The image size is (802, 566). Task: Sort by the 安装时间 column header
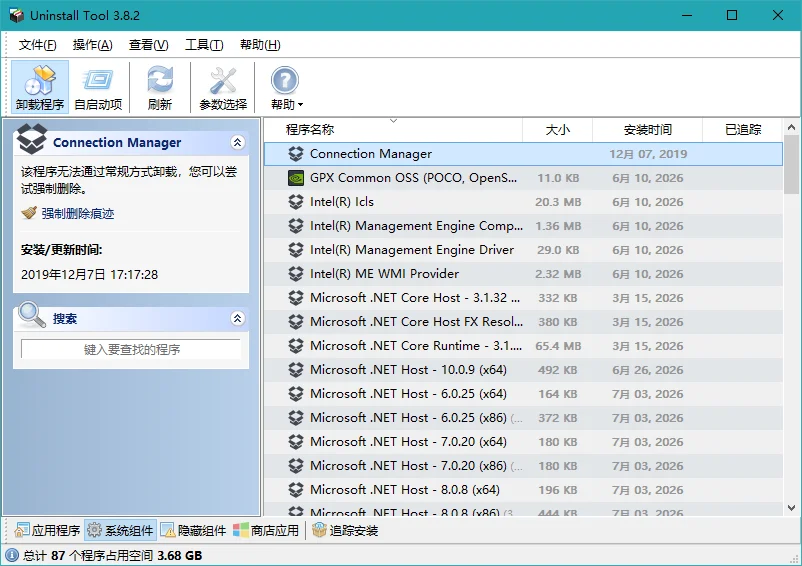click(x=648, y=130)
